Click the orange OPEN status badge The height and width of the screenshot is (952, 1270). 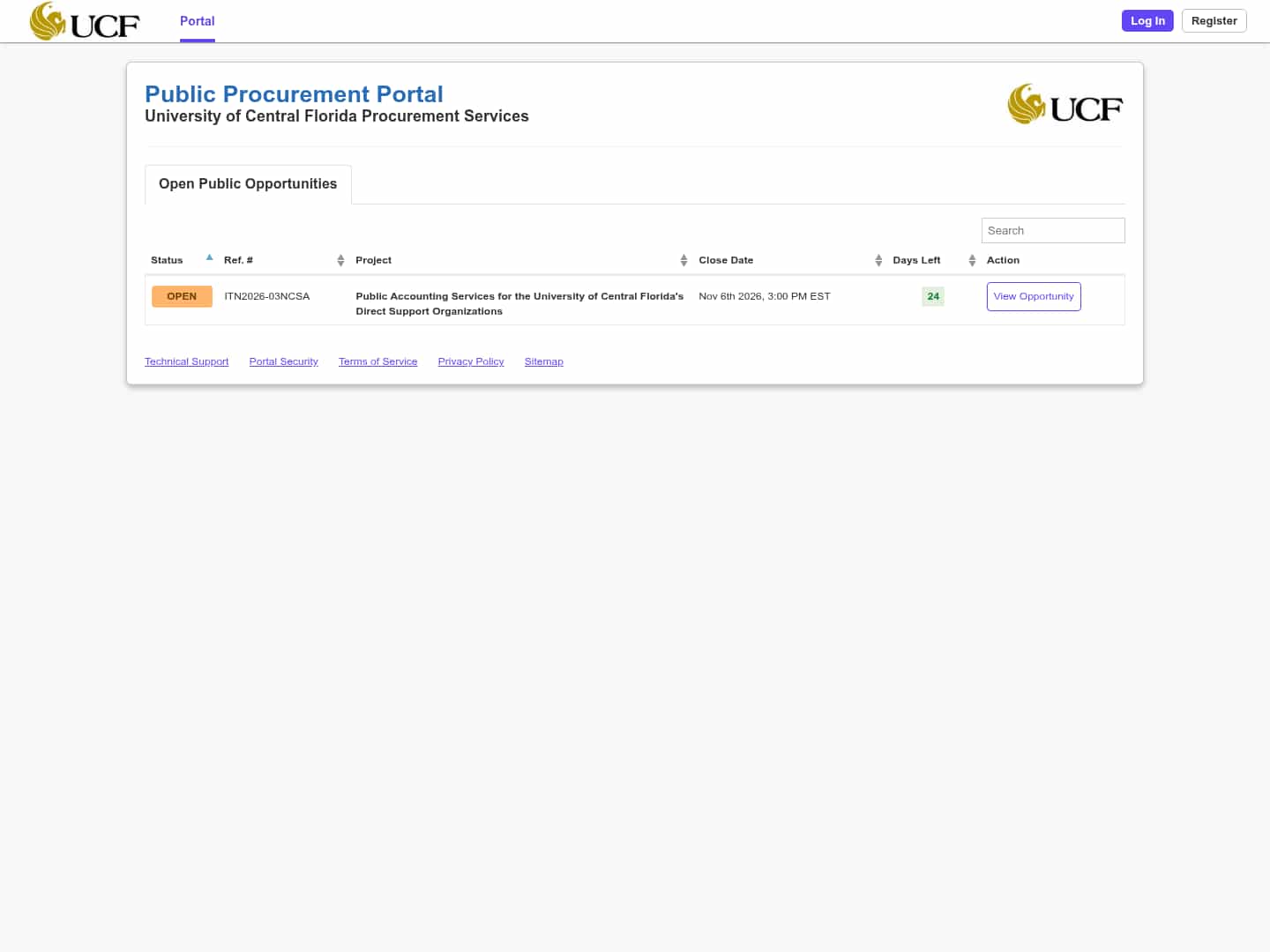[182, 296]
